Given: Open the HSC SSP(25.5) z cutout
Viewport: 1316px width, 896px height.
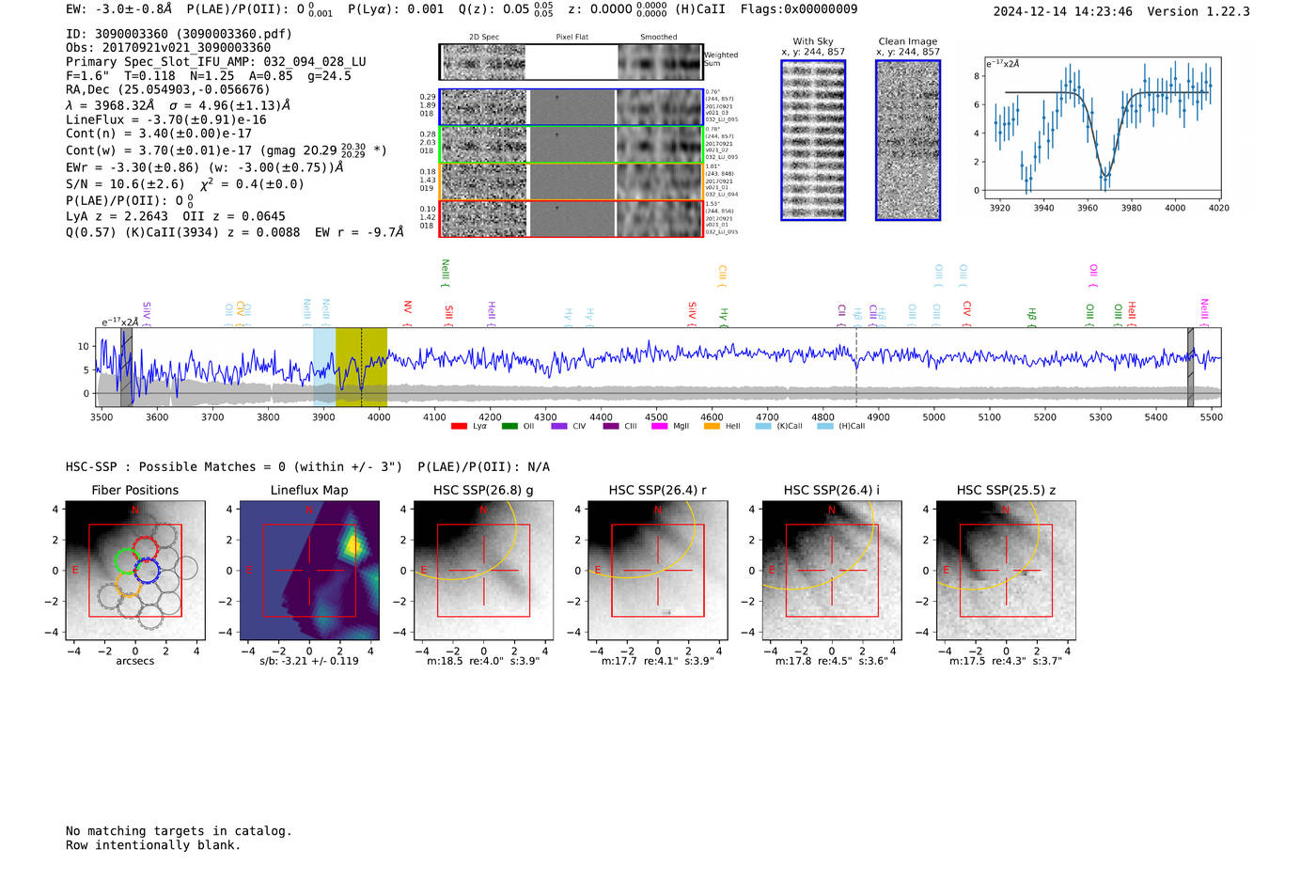Looking at the screenshot, I should click(1006, 571).
